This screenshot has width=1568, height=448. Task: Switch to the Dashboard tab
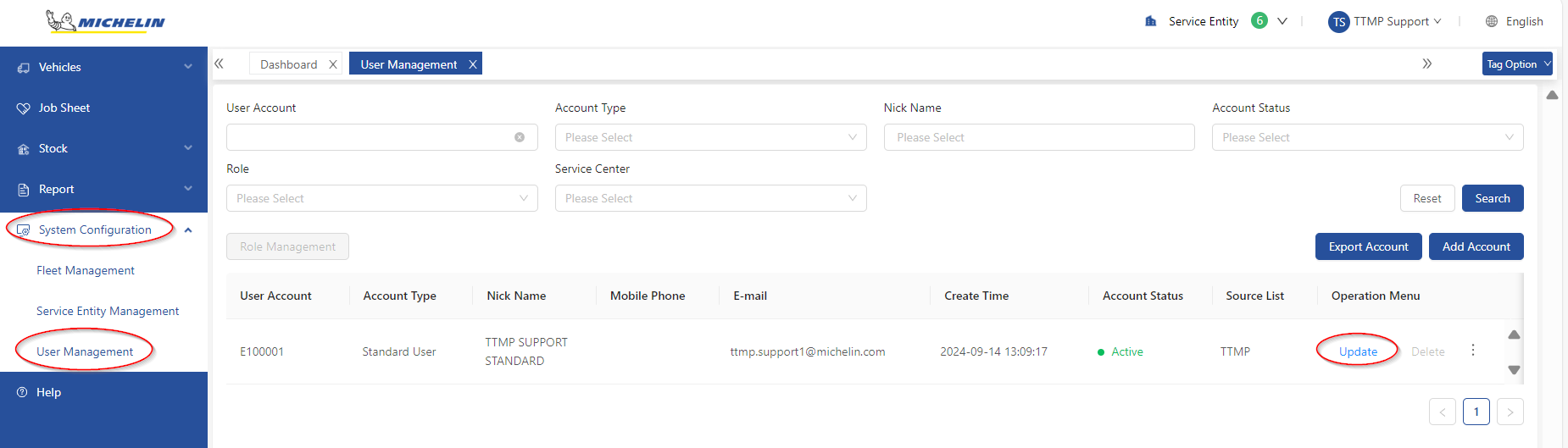coord(288,64)
